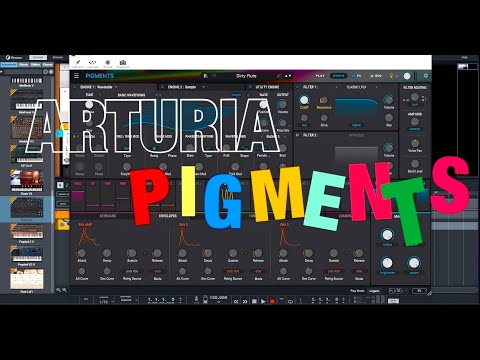This screenshot has width=480, height=360.
Task: Click Env VCA Sustain knob
Action: [132, 253]
